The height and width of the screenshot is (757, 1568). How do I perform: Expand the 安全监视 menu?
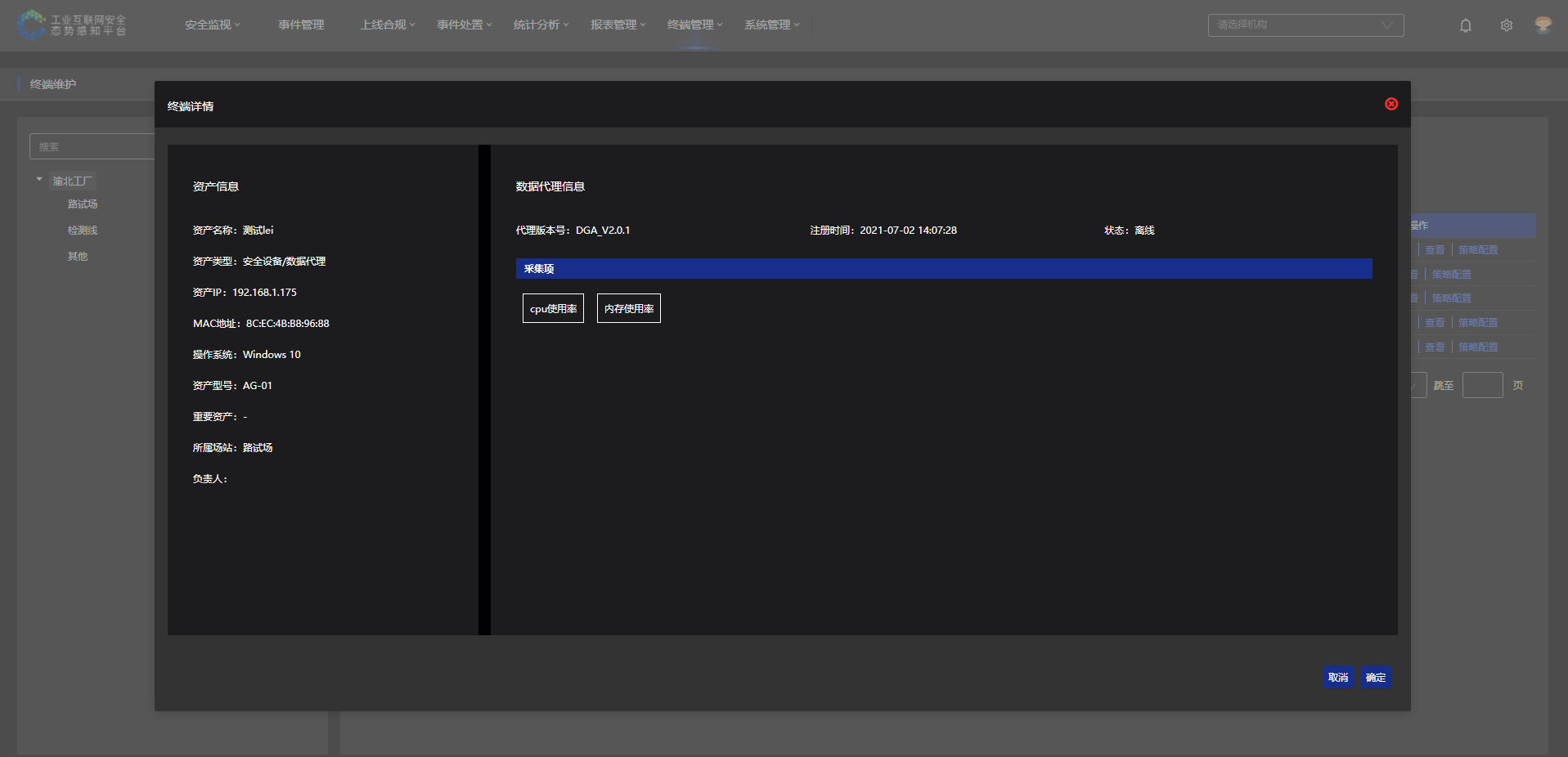(x=212, y=25)
